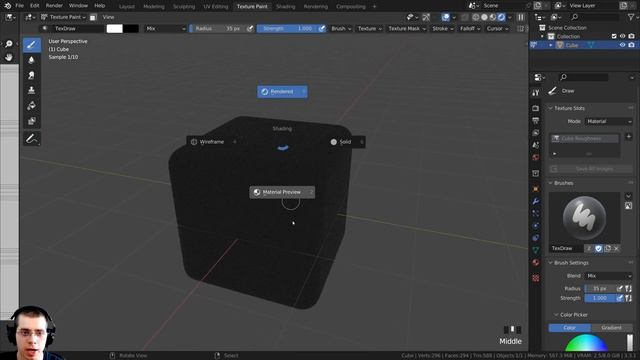Screen dimensions: 640x360
Task: Open the Texture properties tab
Action: (x=536, y=278)
